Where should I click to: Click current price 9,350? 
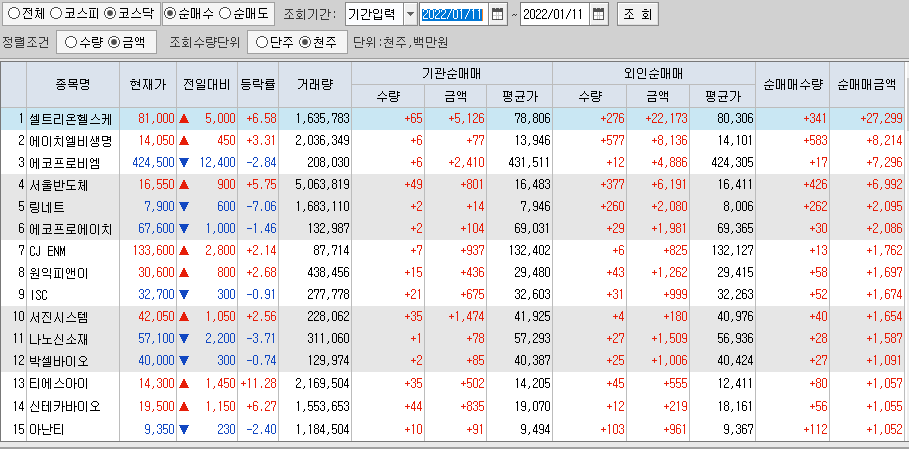pos(159,429)
